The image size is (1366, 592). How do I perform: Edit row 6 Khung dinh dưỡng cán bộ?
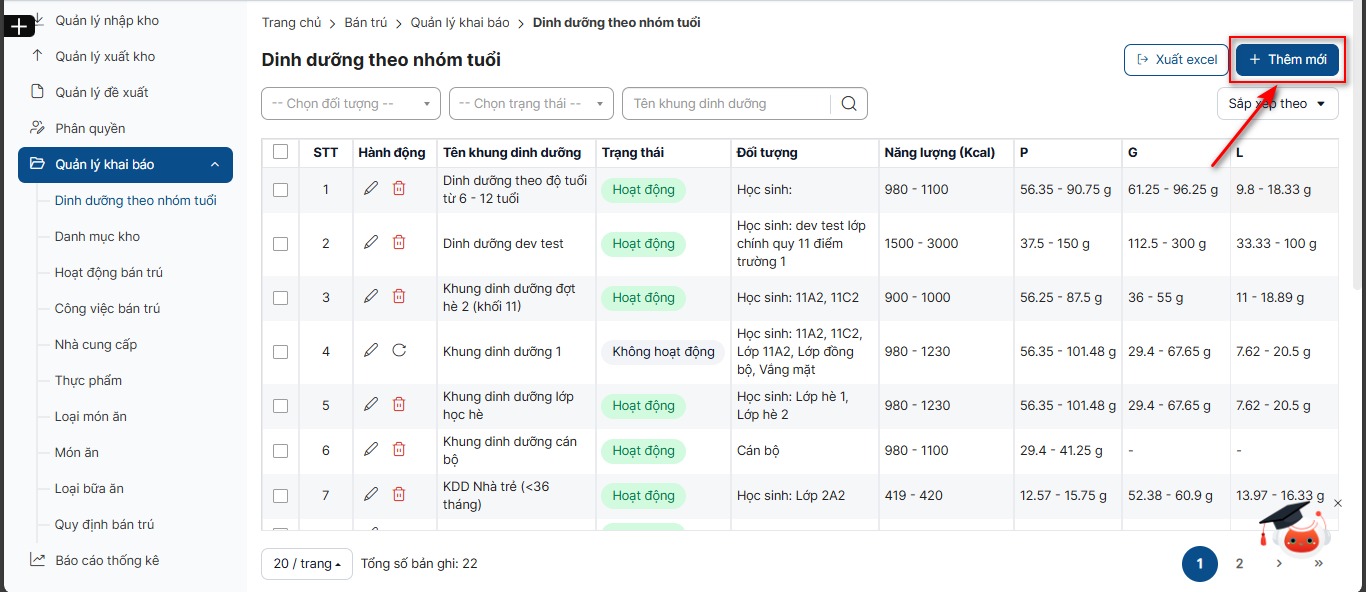tap(371, 449)
